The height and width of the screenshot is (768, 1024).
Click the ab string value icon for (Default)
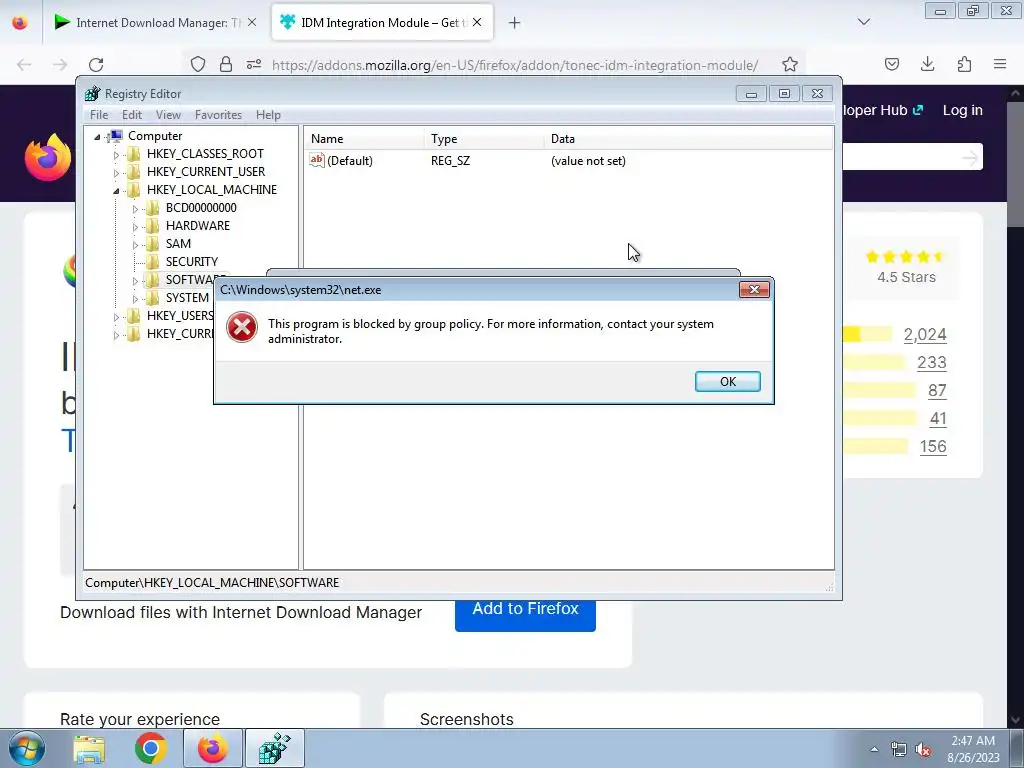pyautogui.click(x=317, y=160)
